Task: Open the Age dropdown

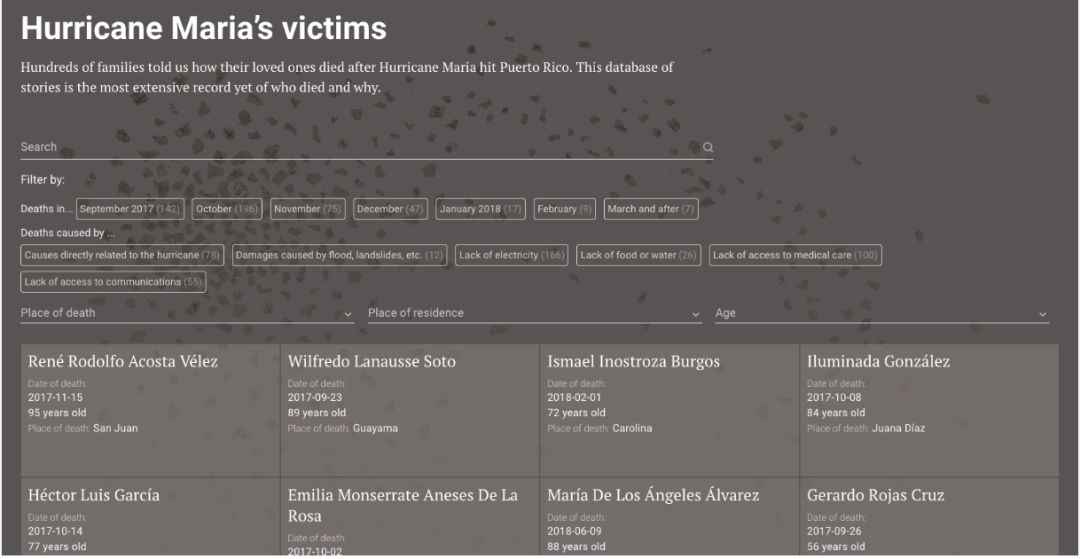Action: [x=881, y=314]
